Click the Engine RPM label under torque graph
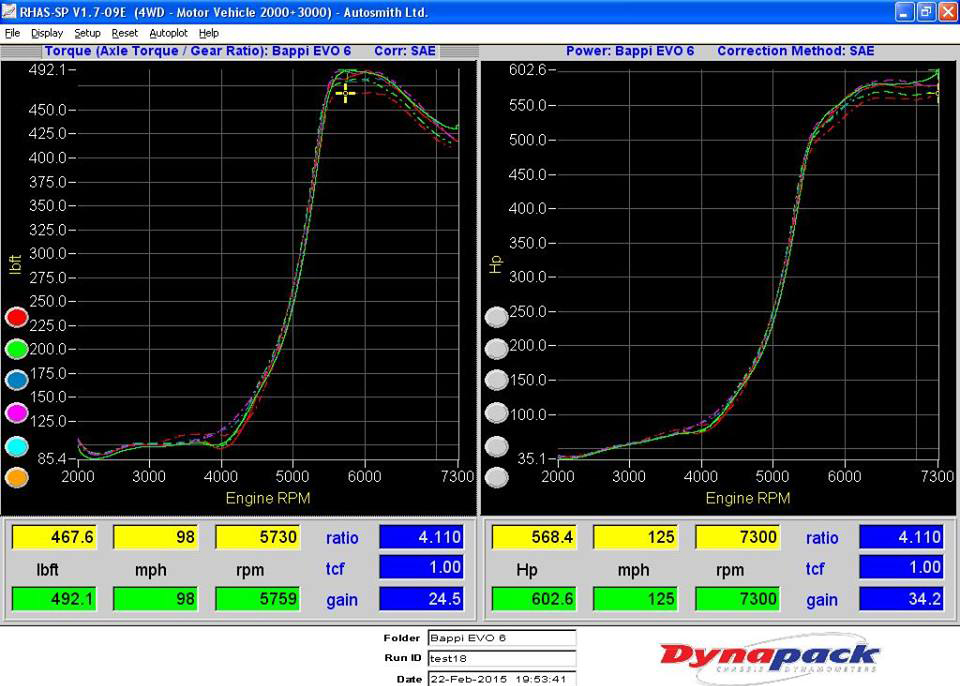The image size is (960, 686). point(268,498)
